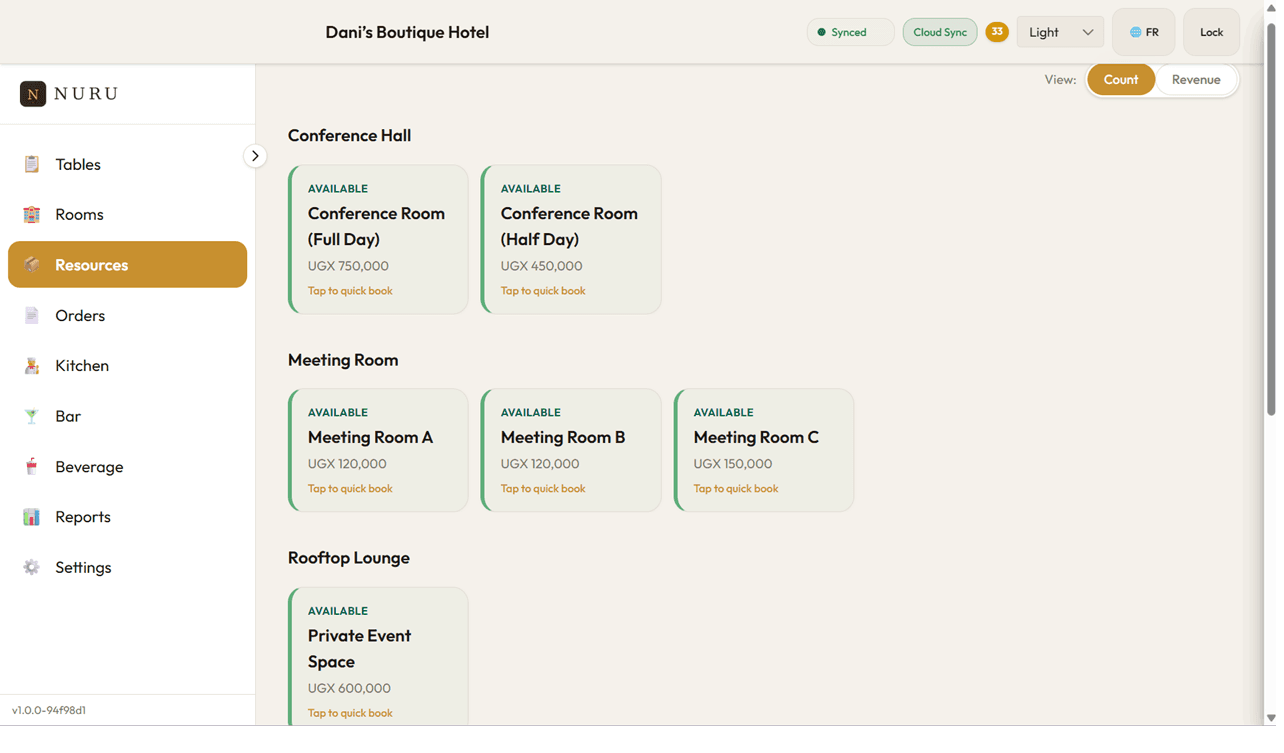
Task: Switch language with FR button
Action: (x=1144, y=32)
